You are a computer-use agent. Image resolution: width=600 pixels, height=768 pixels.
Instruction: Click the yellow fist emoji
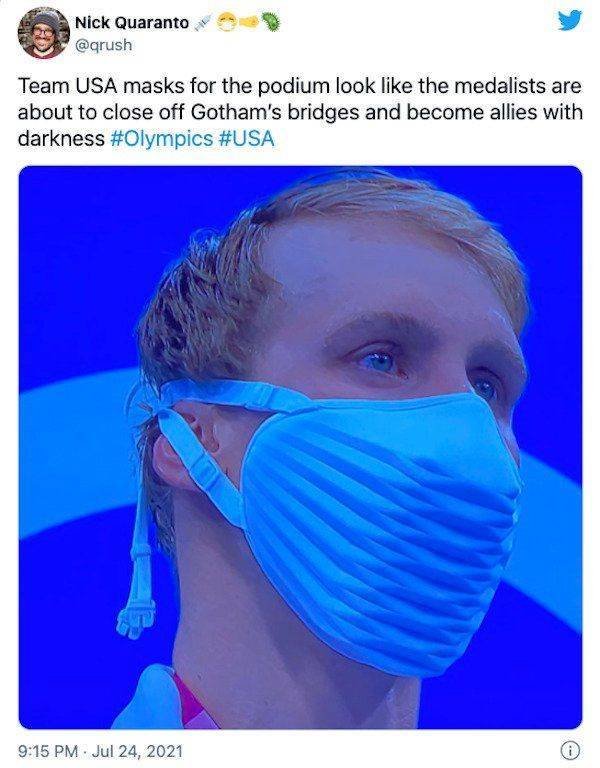click(249, 23)
